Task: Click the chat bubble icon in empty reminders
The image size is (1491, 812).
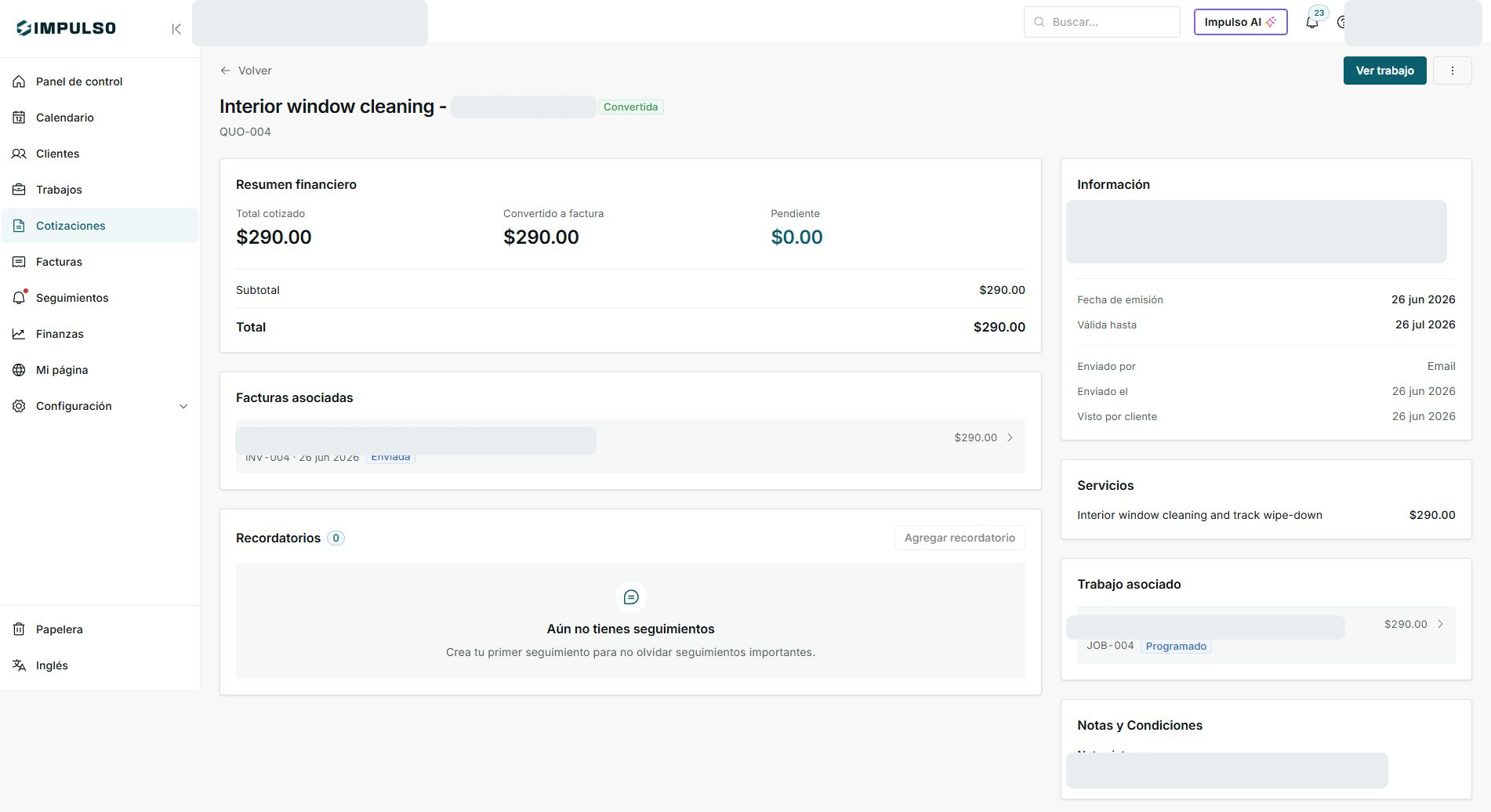Action: pos(630,597)
